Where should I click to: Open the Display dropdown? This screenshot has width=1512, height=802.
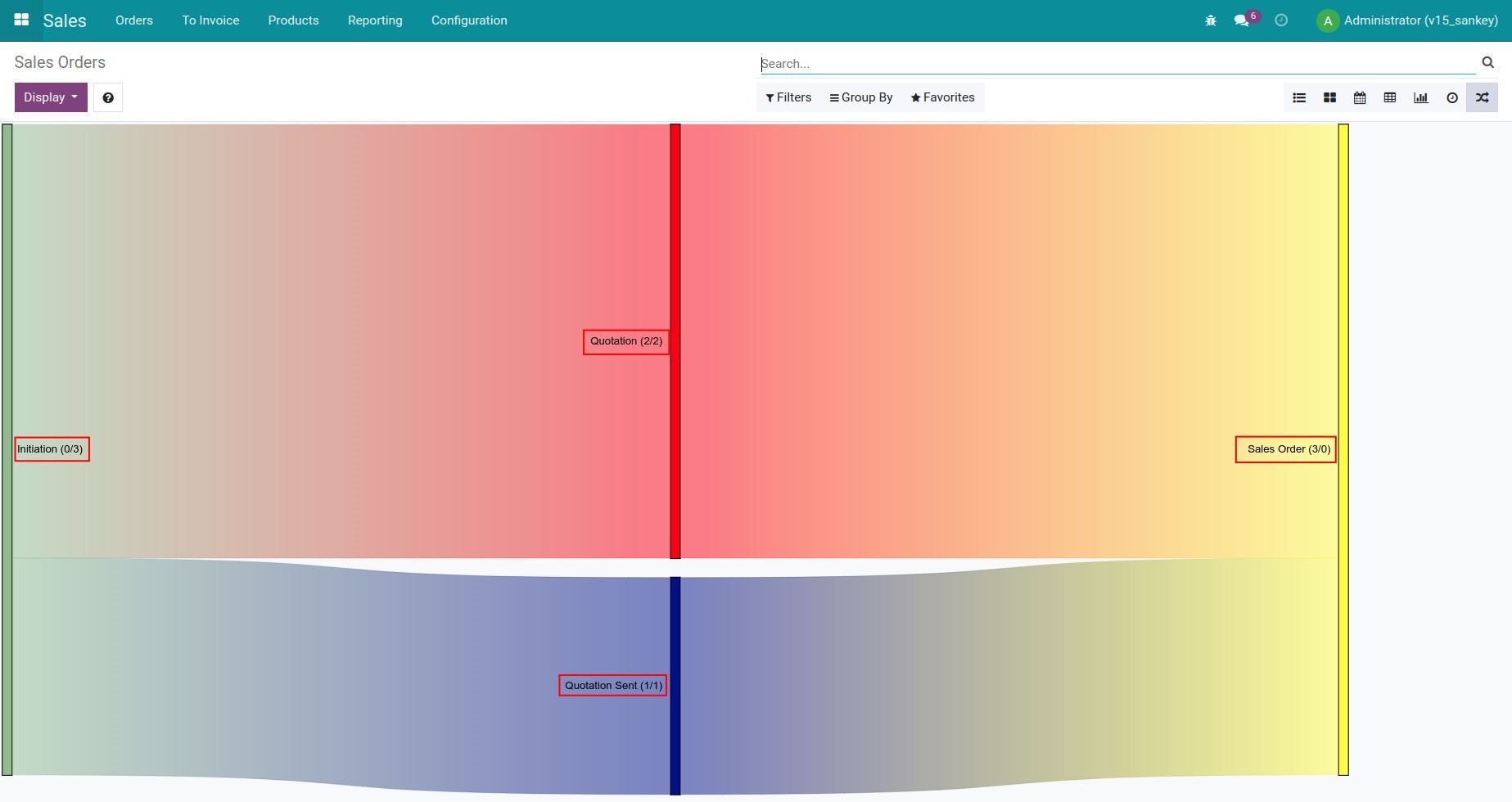coord(50,97)
